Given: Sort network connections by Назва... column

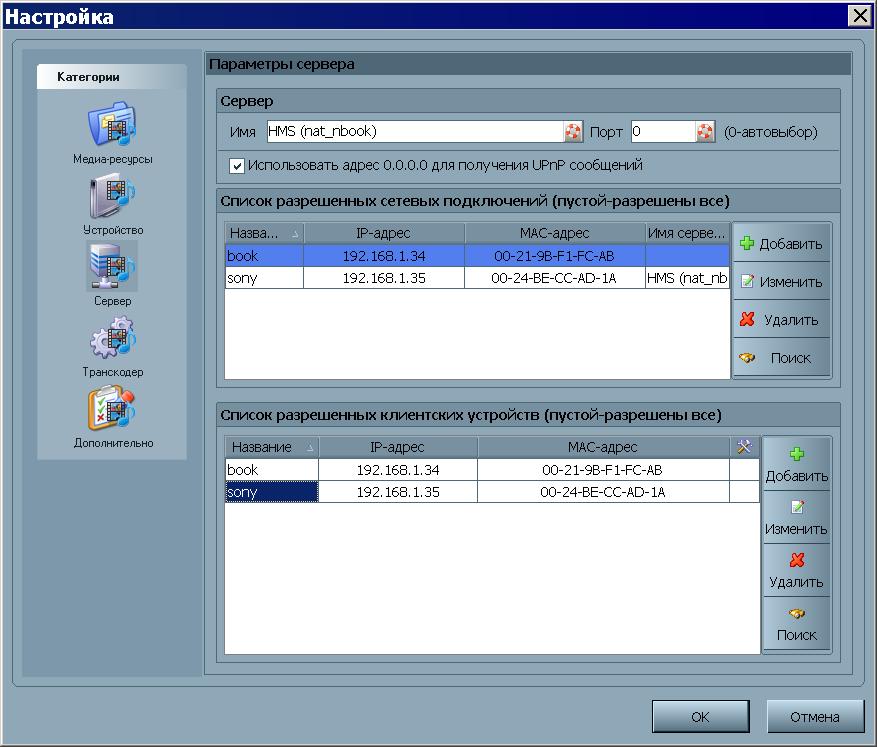Looking at the screenshot, I should (264, 233).
